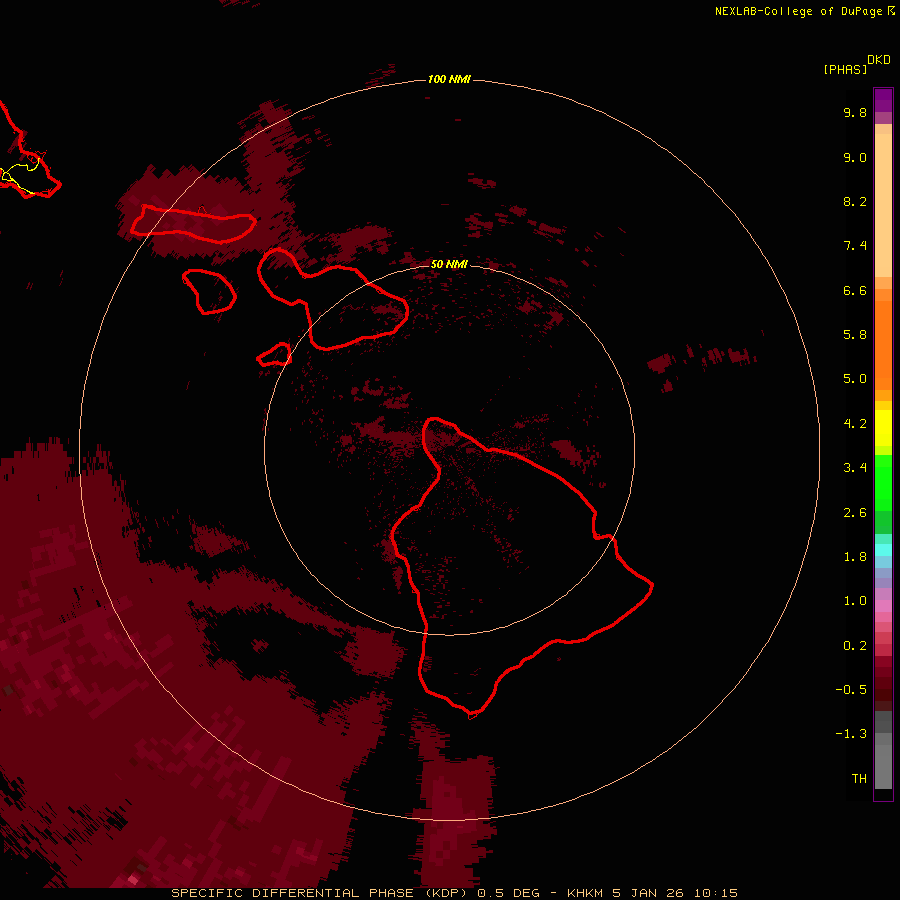Click the 5 JAN 26 date text

pos(648,893)
